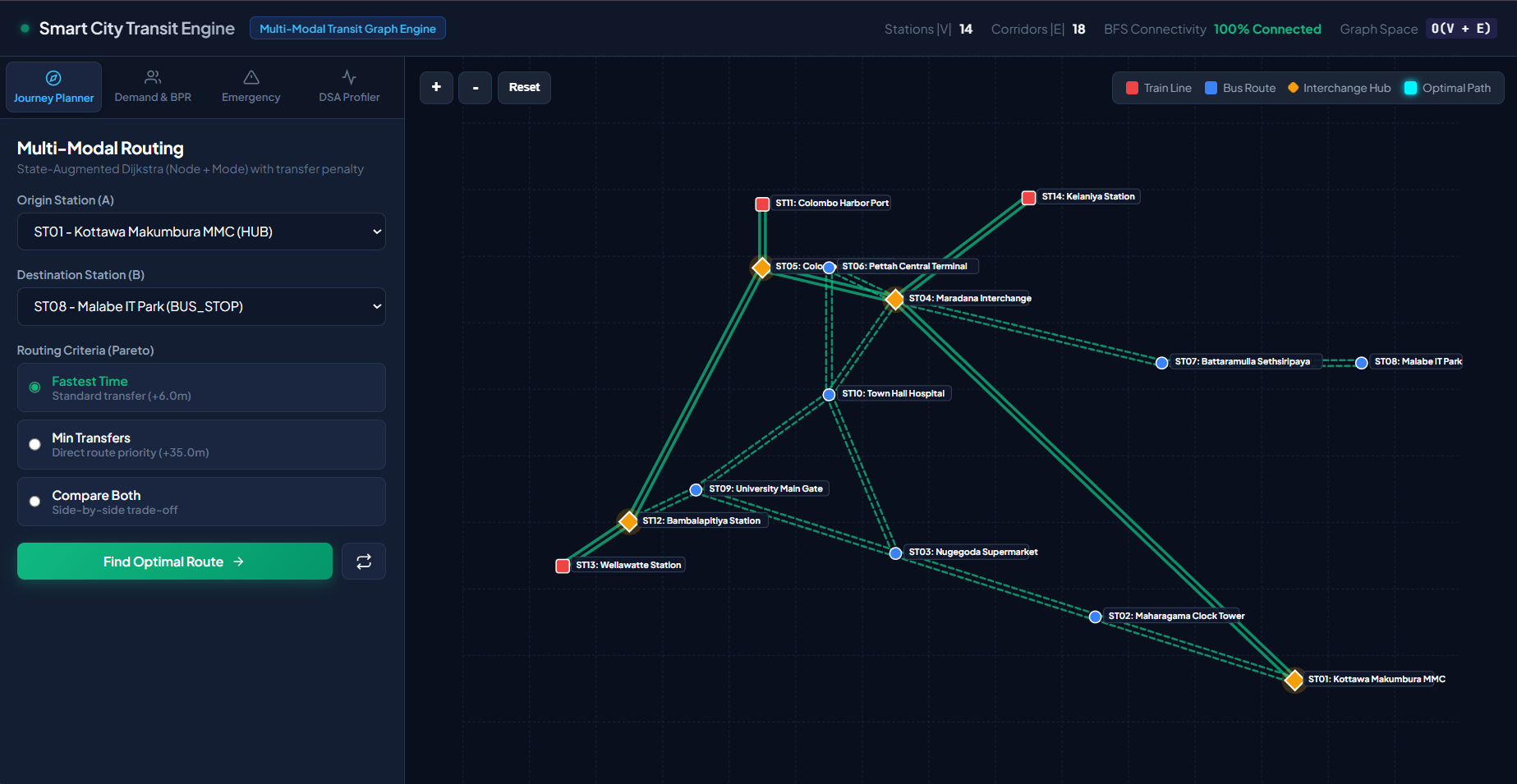Zoom out with the minus button

coord(476,87)
